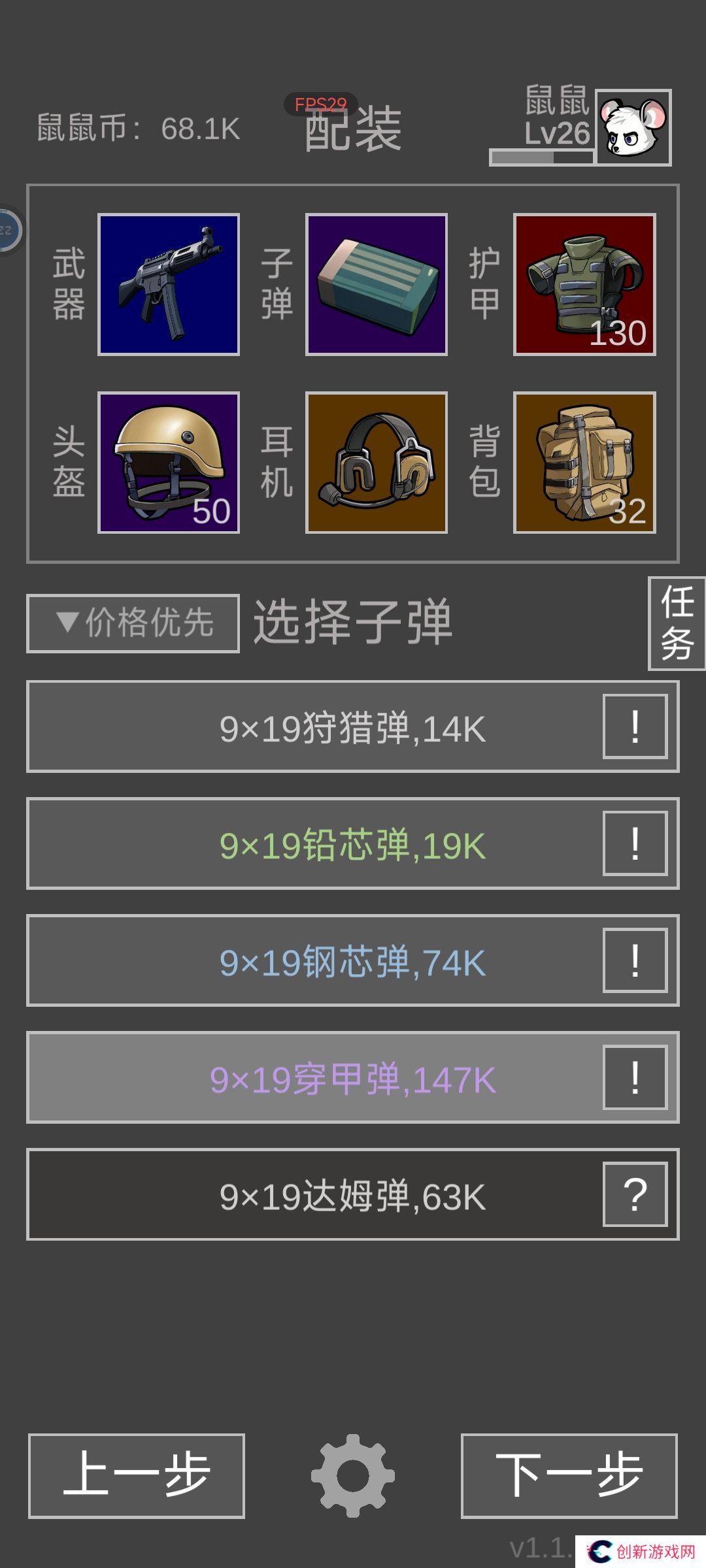Select 9×19狩猎弹 14K ammo option
The height and width of the screenshot is (1568, 706).
pyautogui.click(x=353, y=727)
